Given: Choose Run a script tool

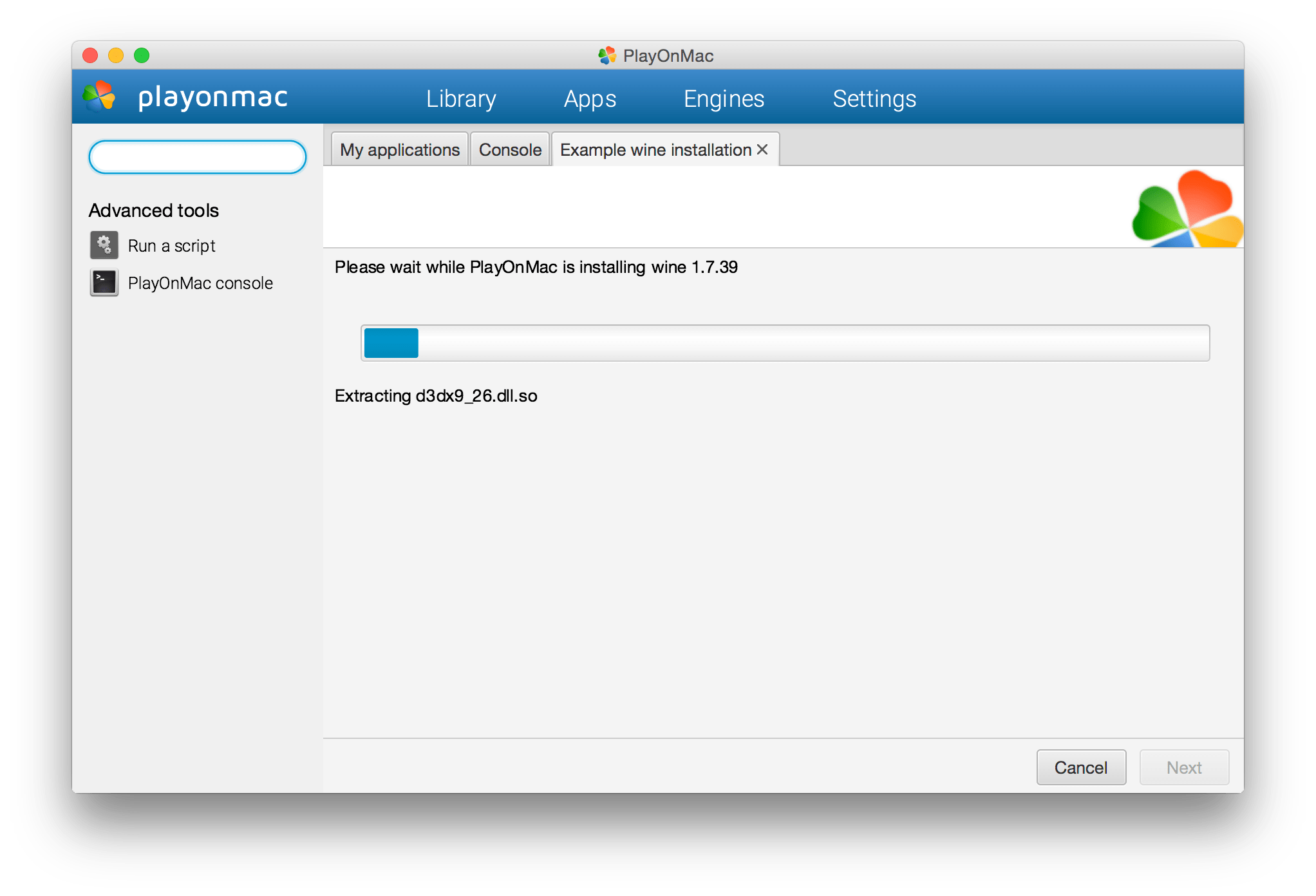Looking at the screenshot, I should [171, 246].
